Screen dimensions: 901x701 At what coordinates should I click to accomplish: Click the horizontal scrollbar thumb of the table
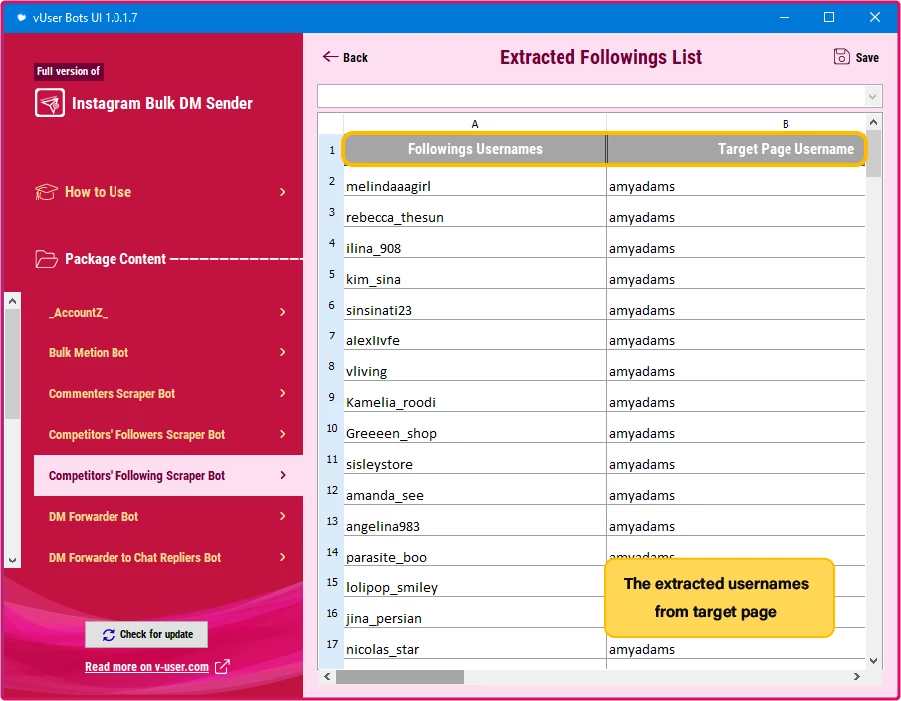tap(400, 677)
